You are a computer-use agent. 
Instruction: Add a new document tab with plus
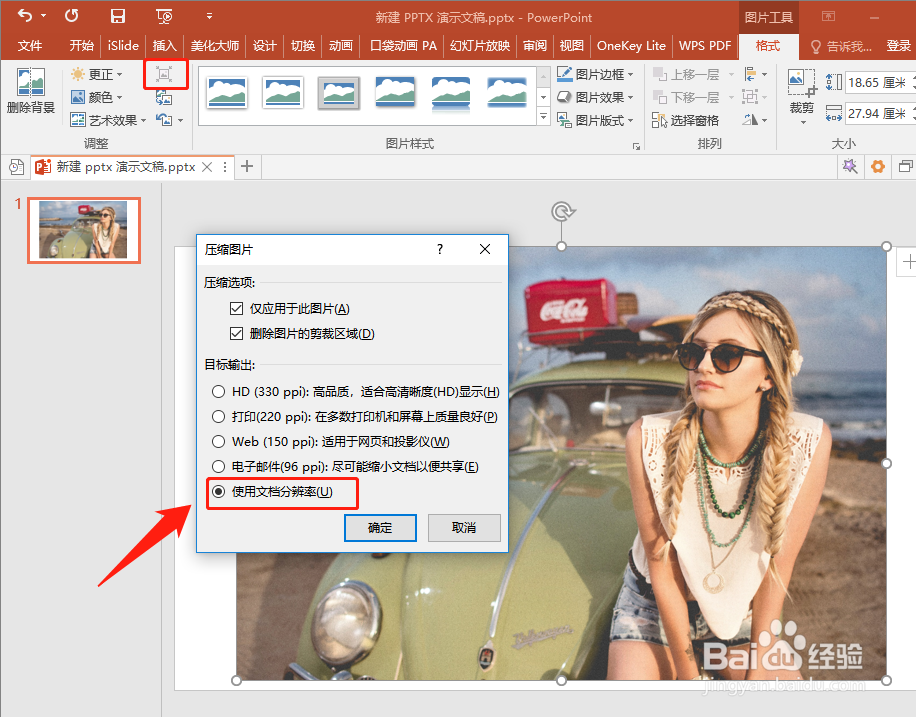pyautogui.click(x=247, y=167)
